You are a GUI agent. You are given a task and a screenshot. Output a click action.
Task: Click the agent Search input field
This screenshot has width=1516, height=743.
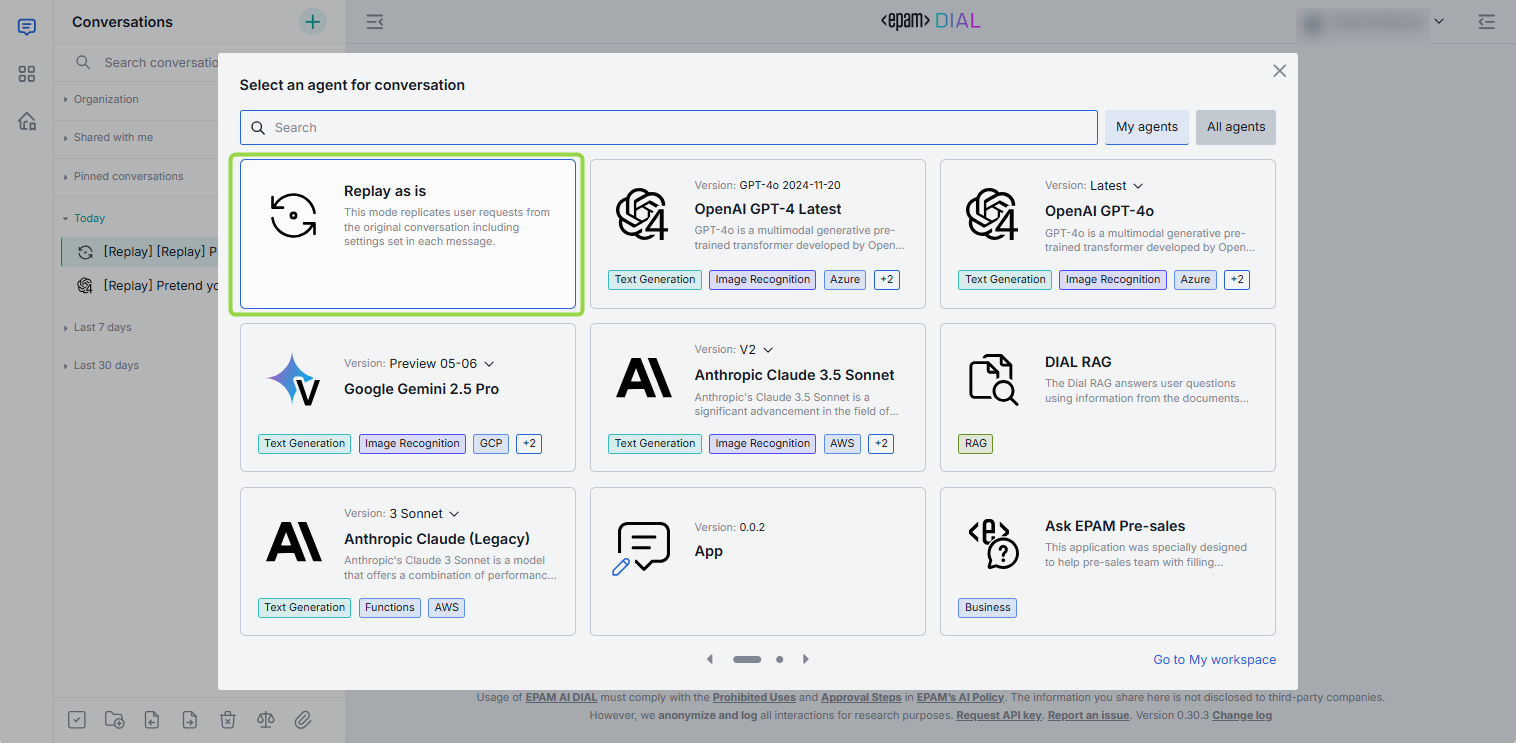coord(669,127)
